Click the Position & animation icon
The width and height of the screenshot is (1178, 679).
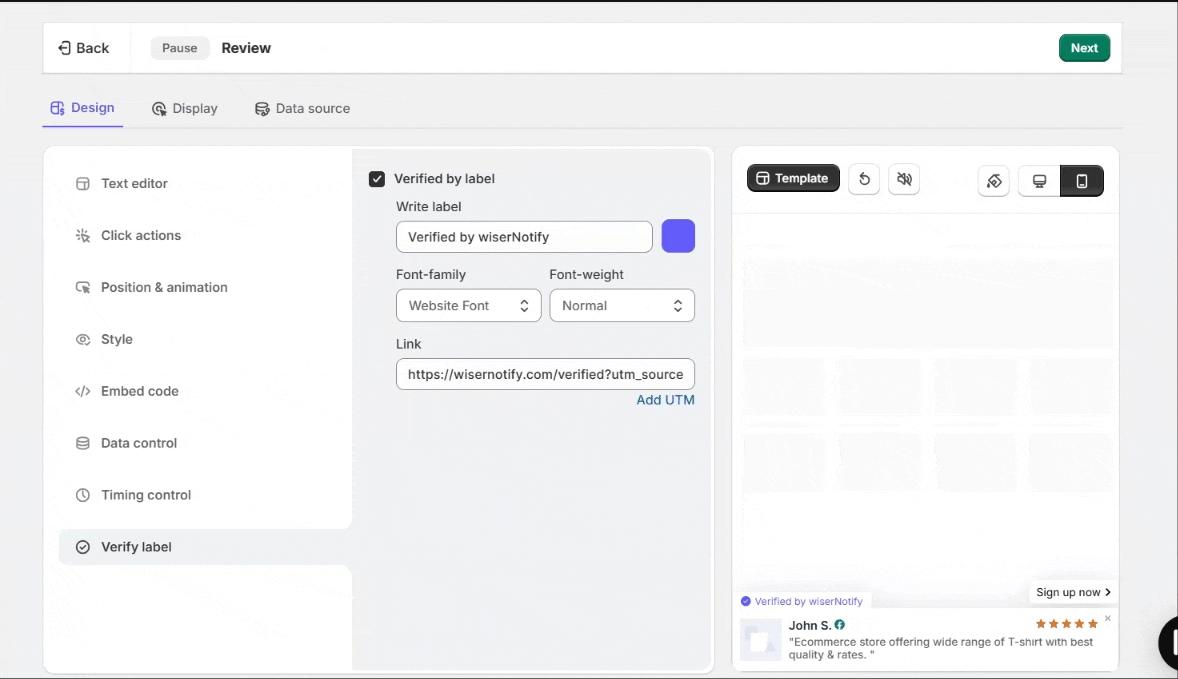(83, 288)
